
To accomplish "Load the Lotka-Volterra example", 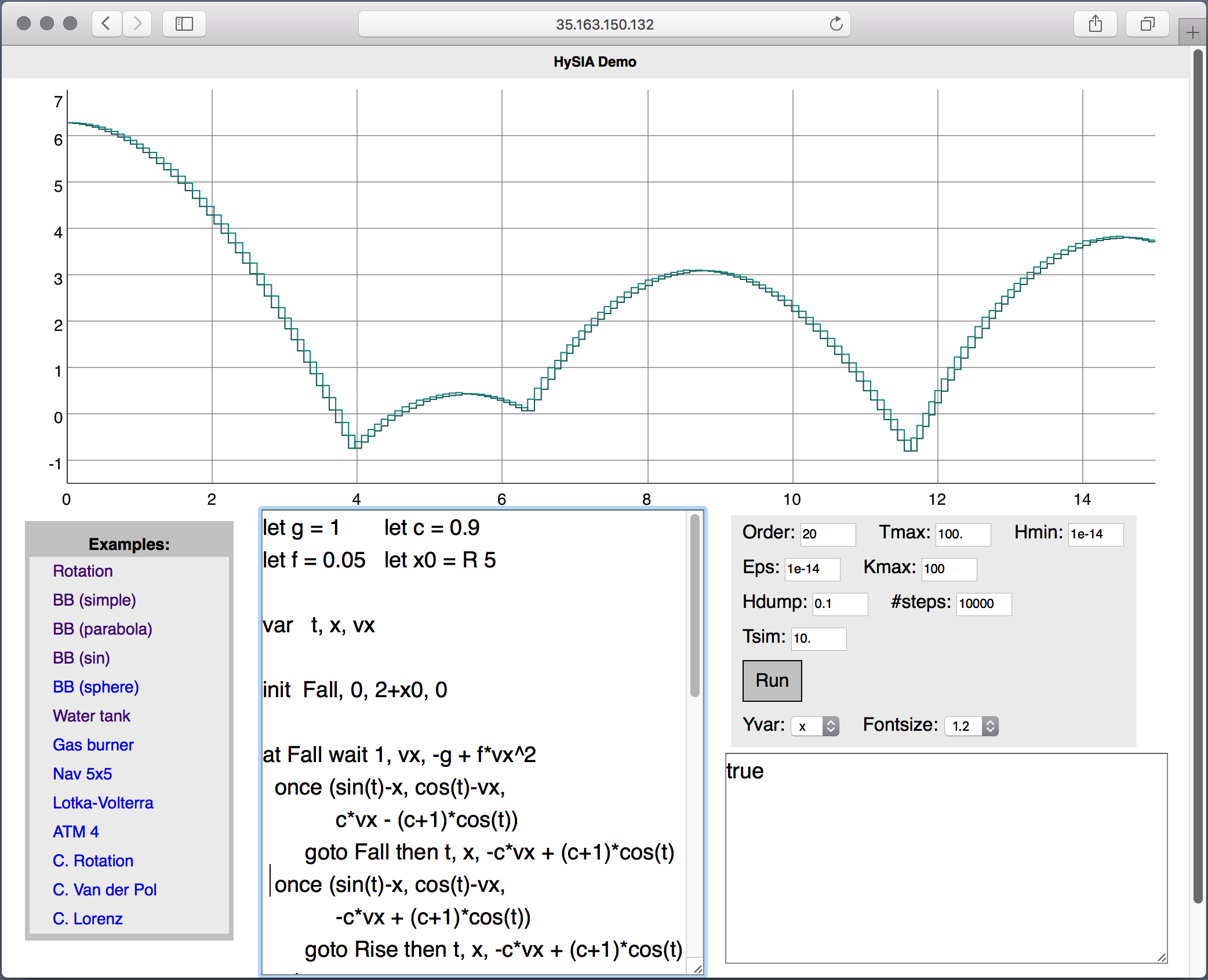I will click(x=103, y=803).
